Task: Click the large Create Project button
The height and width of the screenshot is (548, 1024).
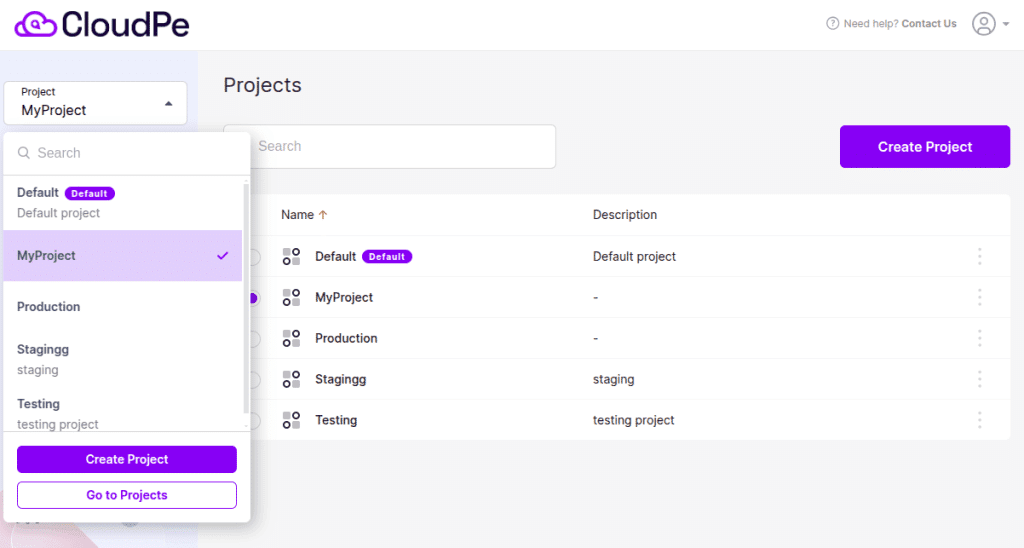Action: (925, 147)
